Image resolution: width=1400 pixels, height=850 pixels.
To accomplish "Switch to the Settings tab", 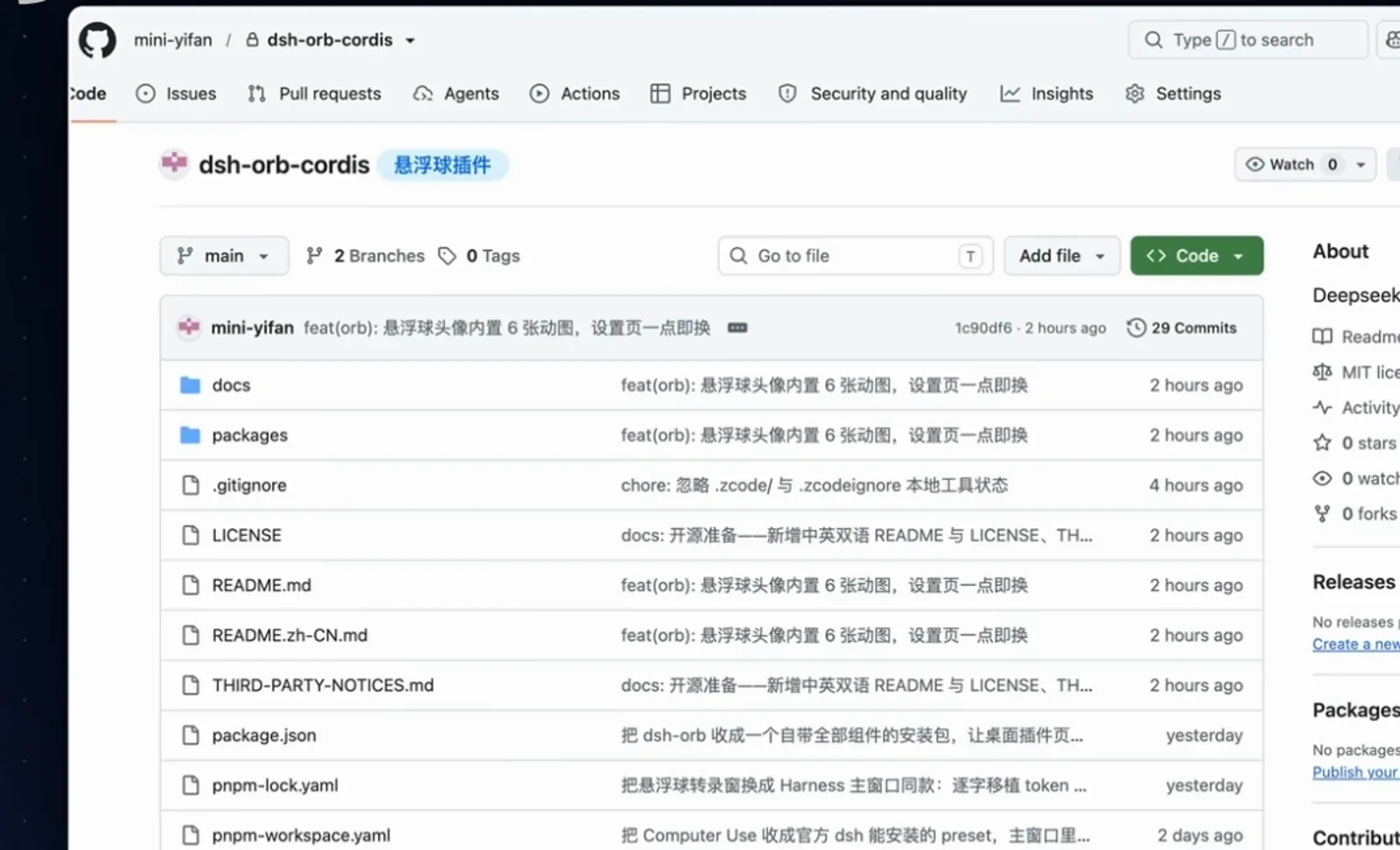I will pos(1172,94).
